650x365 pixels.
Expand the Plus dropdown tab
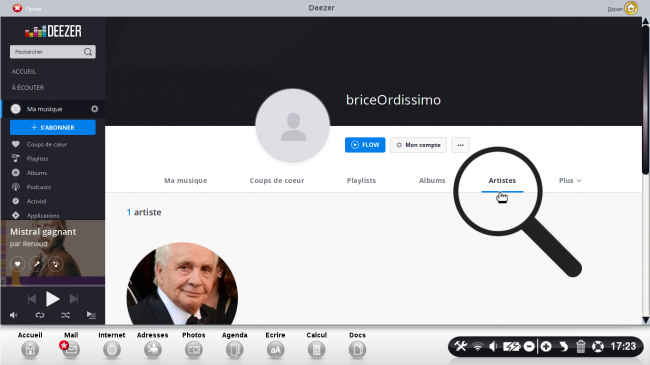(570, 180)
